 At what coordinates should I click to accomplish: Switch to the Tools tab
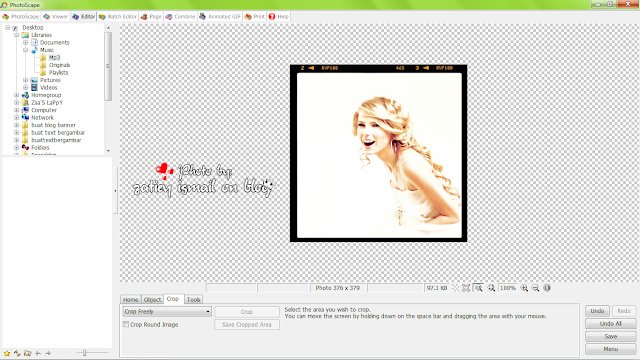coord(193,300)
